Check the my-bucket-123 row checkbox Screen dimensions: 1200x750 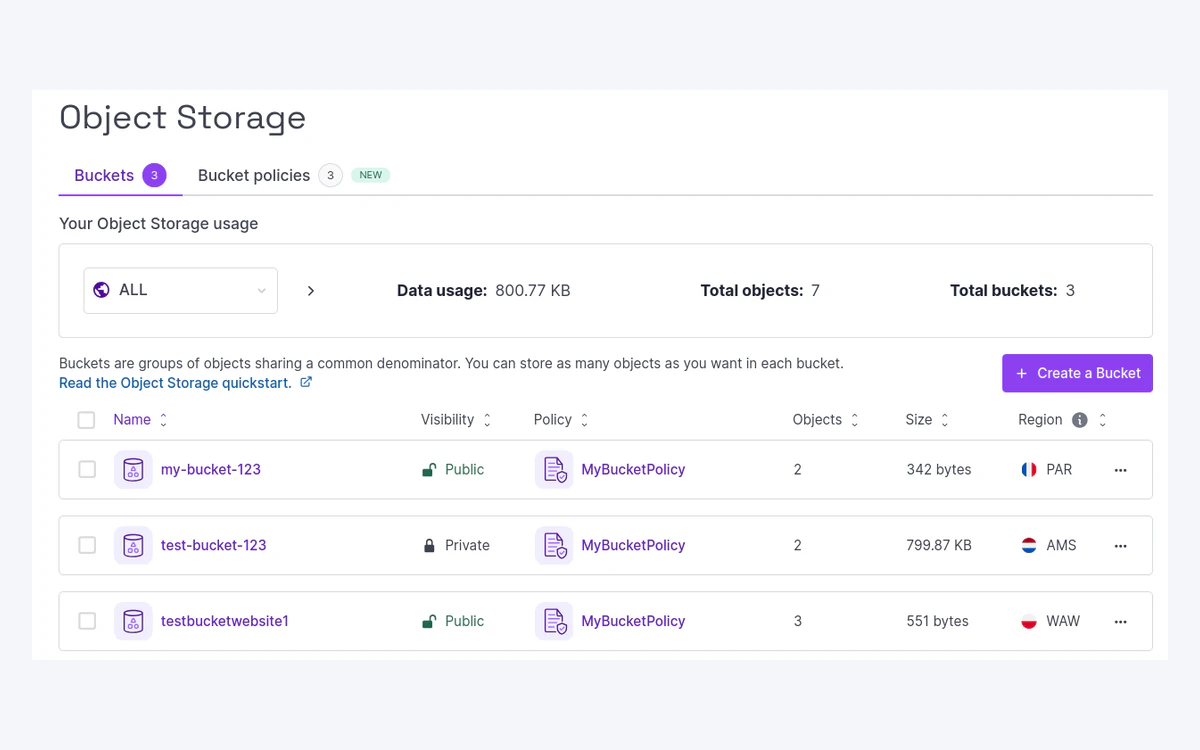pyautogui.click(x=87, y=470)
